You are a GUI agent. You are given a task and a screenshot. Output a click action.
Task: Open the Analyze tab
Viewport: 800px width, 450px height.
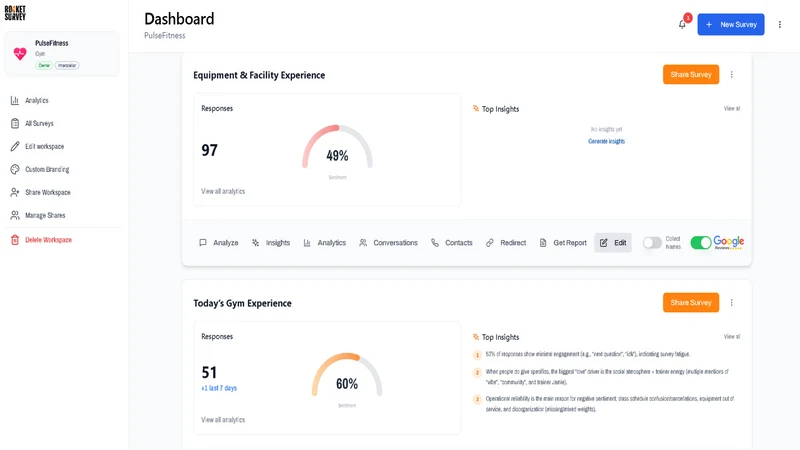coord(218,243)
